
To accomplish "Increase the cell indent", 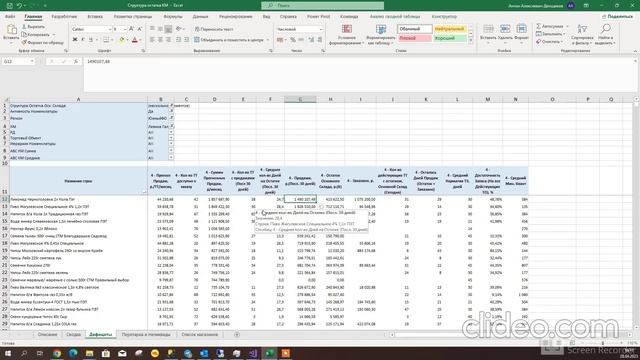I will pyautogui.click(x=187, y=40).
